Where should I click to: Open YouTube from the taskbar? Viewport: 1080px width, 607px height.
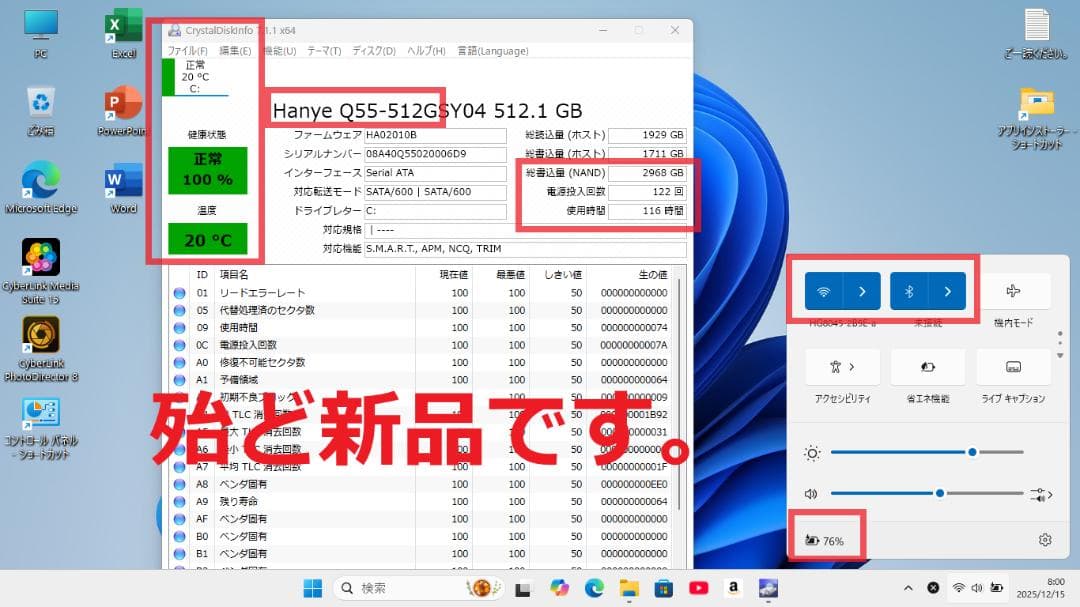coord(698,588)
